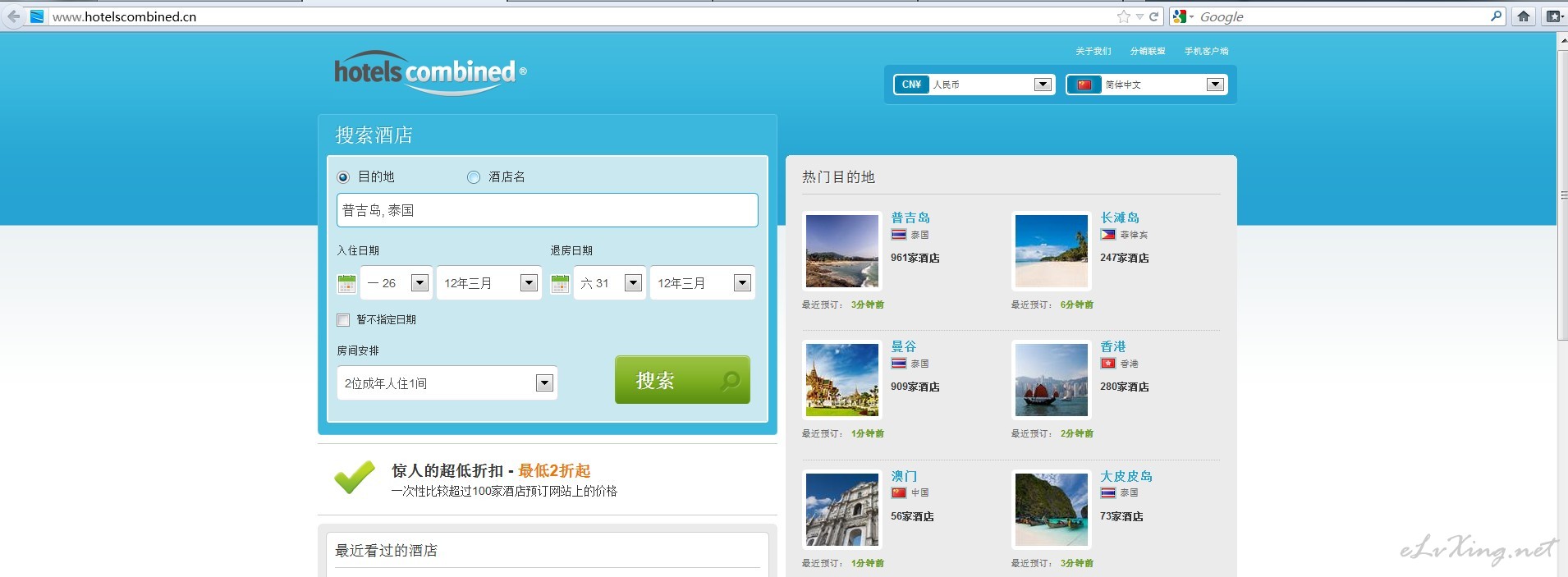Open the 分销联盟 link
This screenshot has height=577, width=1568.
pos(1148,51)
